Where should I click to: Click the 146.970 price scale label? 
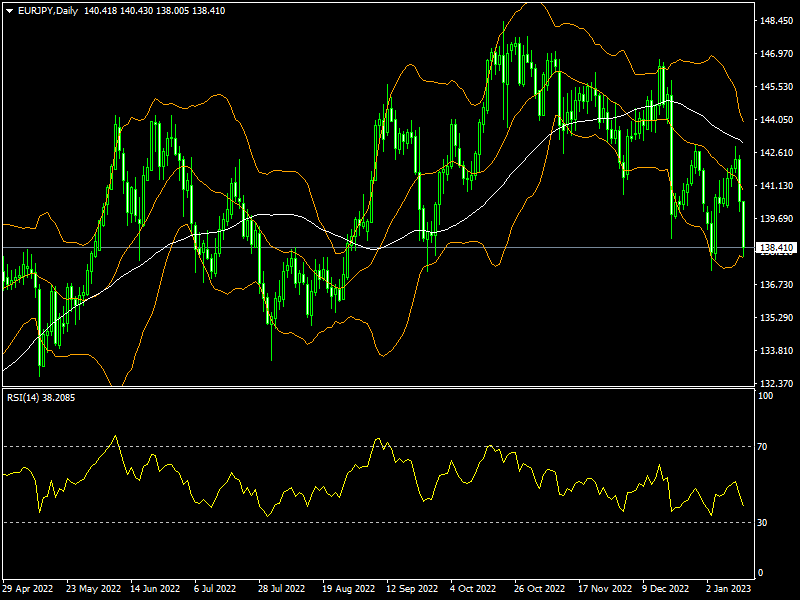[777, 54]
